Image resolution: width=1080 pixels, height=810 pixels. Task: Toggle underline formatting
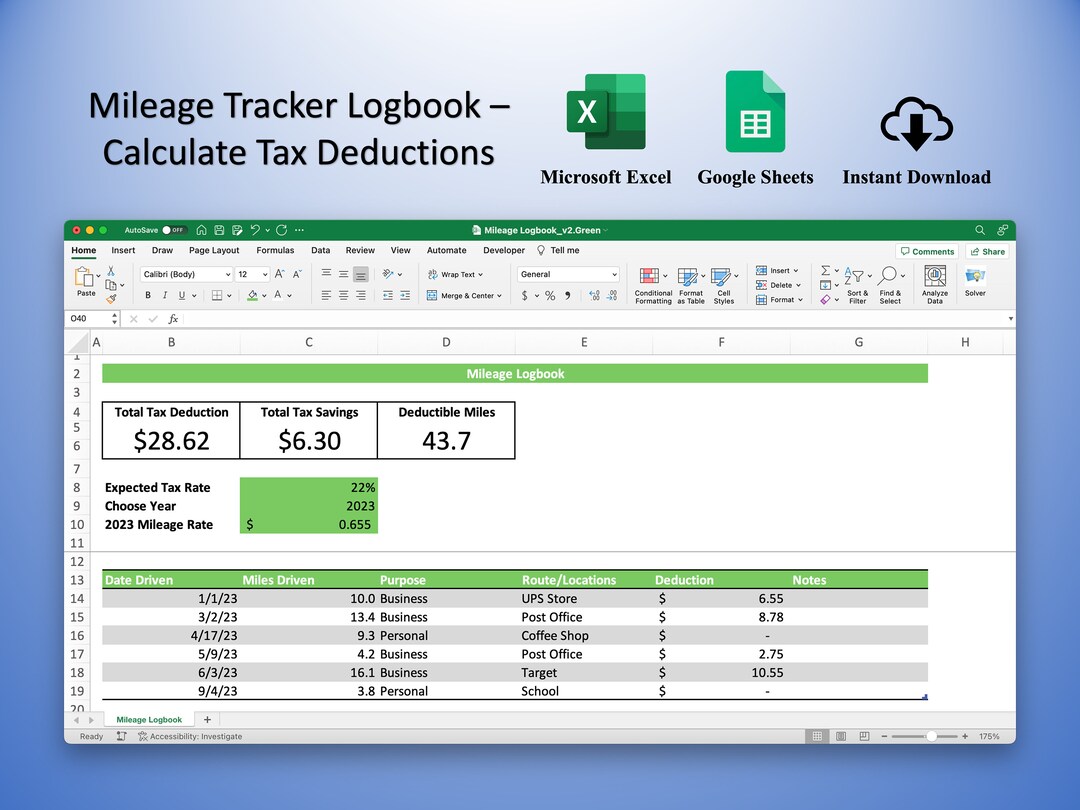pyautogui.click(x=181, y=294)
